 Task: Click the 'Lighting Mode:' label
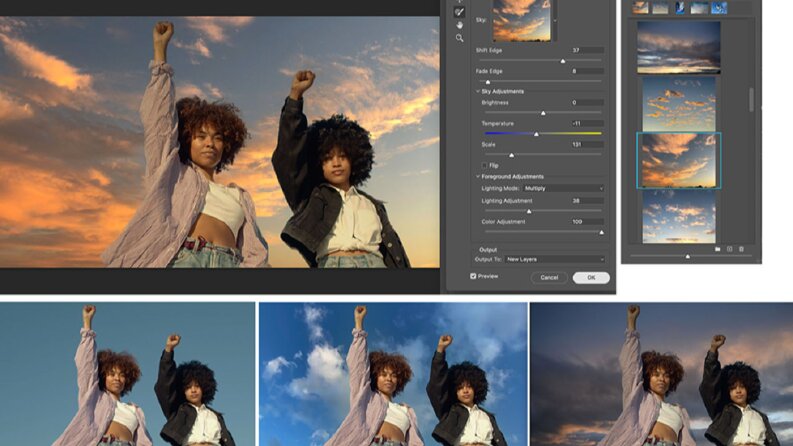(x=500, y=188)
